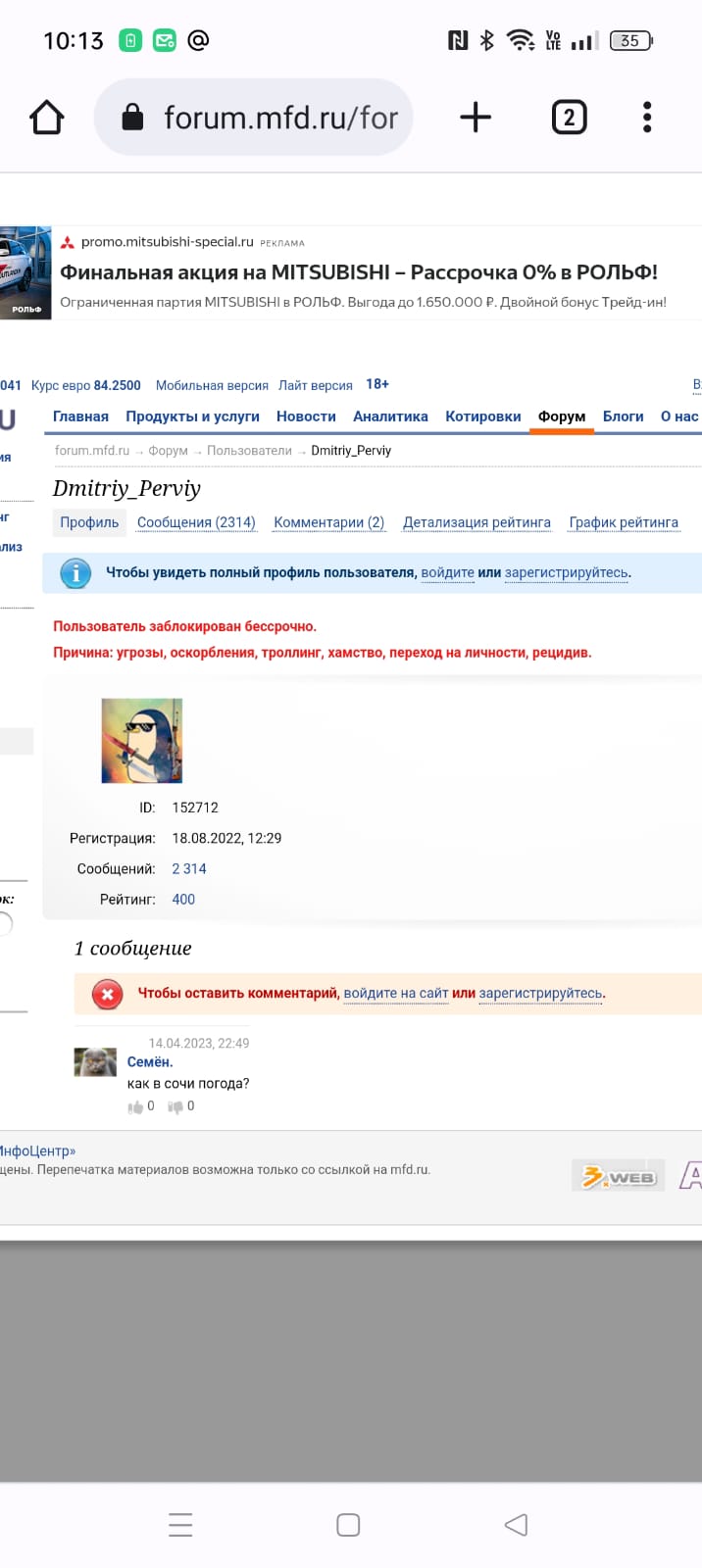Viewport: 702px width, 1568px height.
Task: Open the Android recent apps menu button
Action: coord(180,1525)
